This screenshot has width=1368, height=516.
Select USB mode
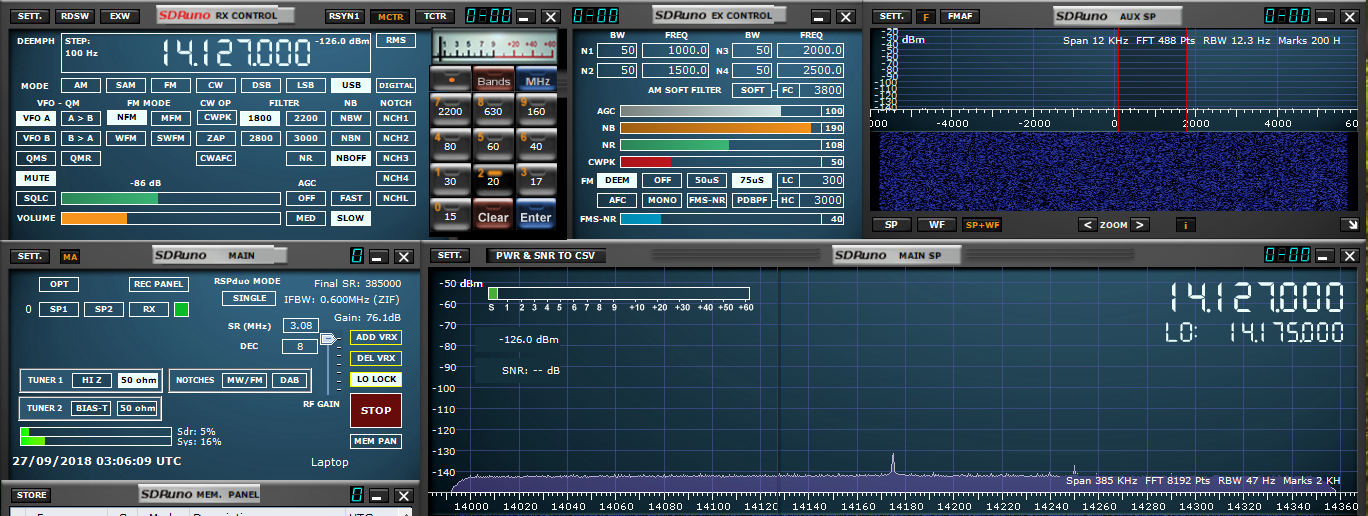point(350,86)
